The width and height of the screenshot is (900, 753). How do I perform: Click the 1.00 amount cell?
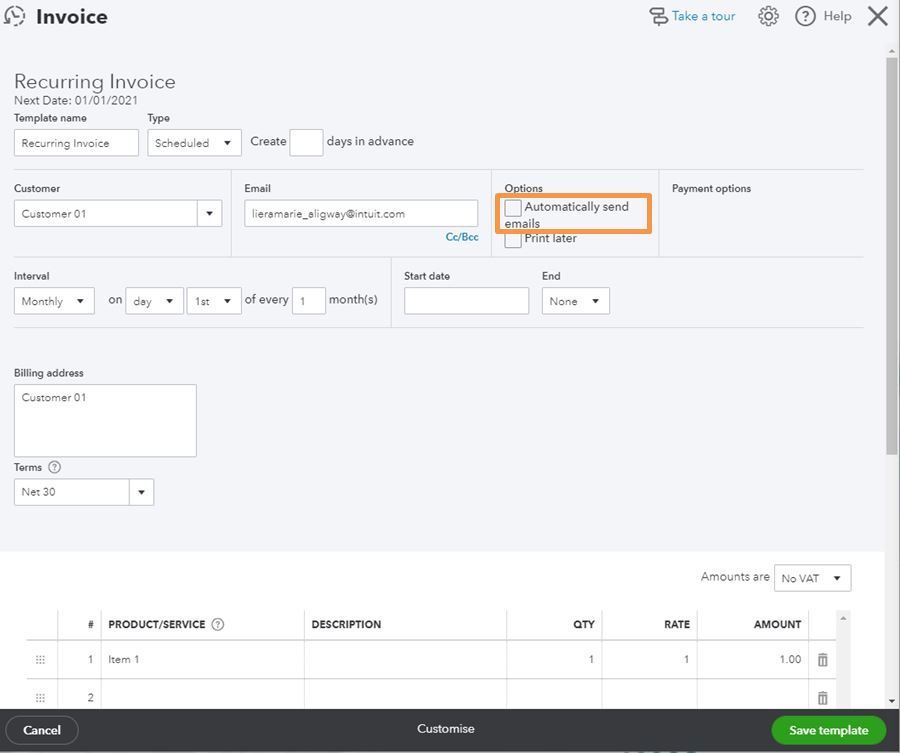(753, 659)
